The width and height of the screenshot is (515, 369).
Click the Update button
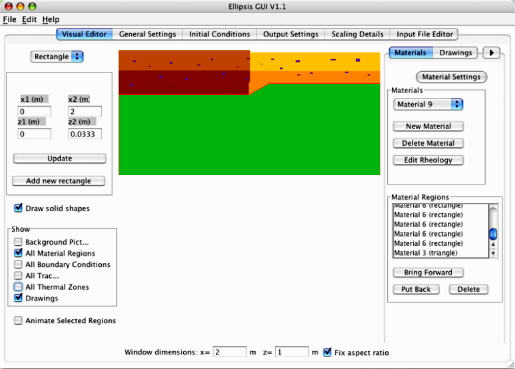pos(60,158)
